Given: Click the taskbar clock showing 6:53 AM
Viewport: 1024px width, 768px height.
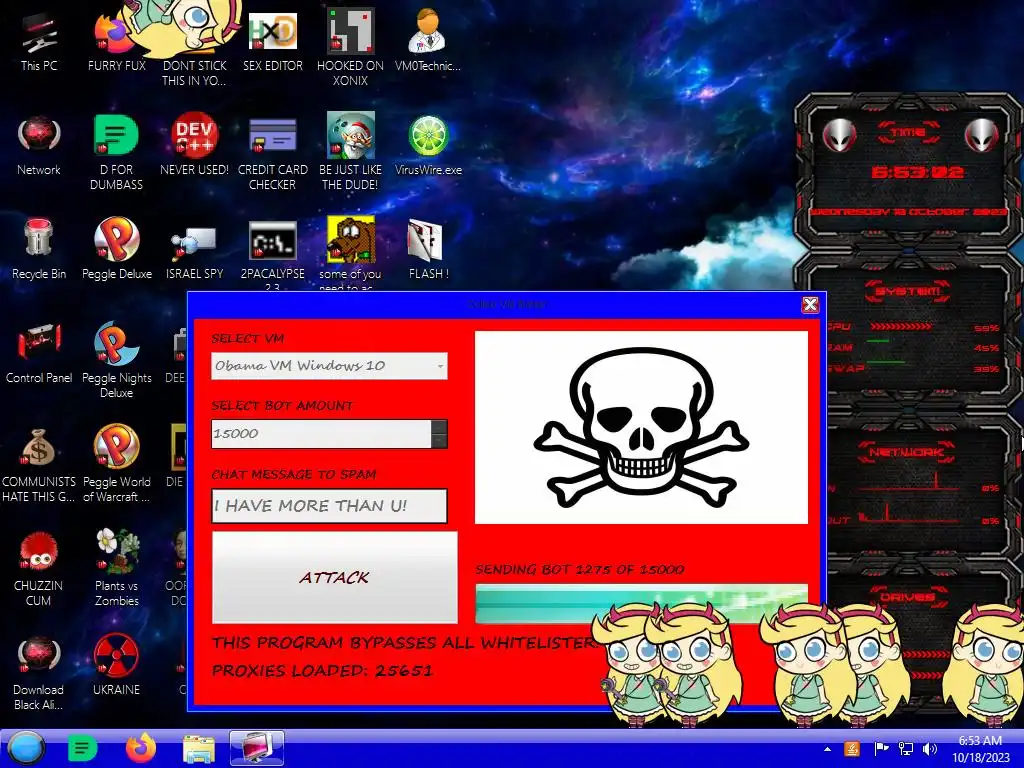Looking at the screenshot, I should click(x=980, y=749).
